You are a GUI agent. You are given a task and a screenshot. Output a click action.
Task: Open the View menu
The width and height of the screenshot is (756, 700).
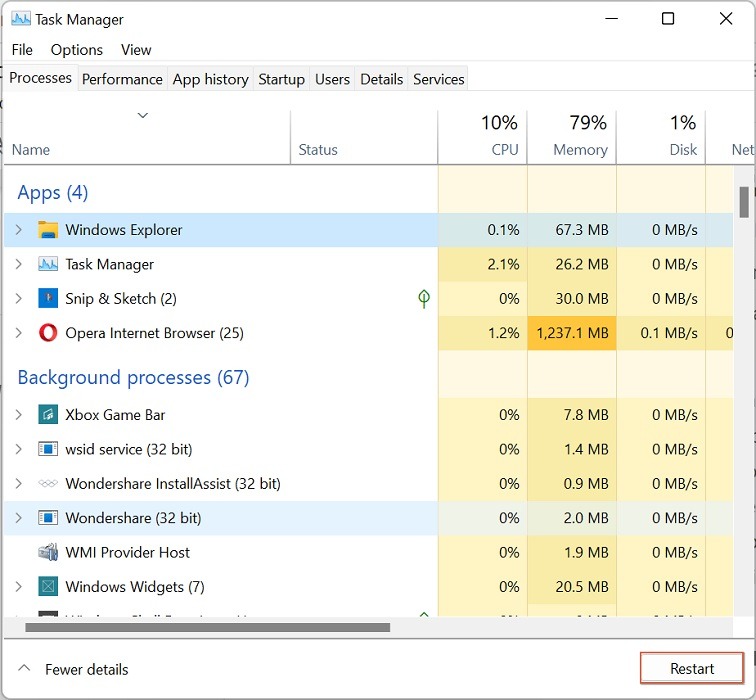[136, 50]
